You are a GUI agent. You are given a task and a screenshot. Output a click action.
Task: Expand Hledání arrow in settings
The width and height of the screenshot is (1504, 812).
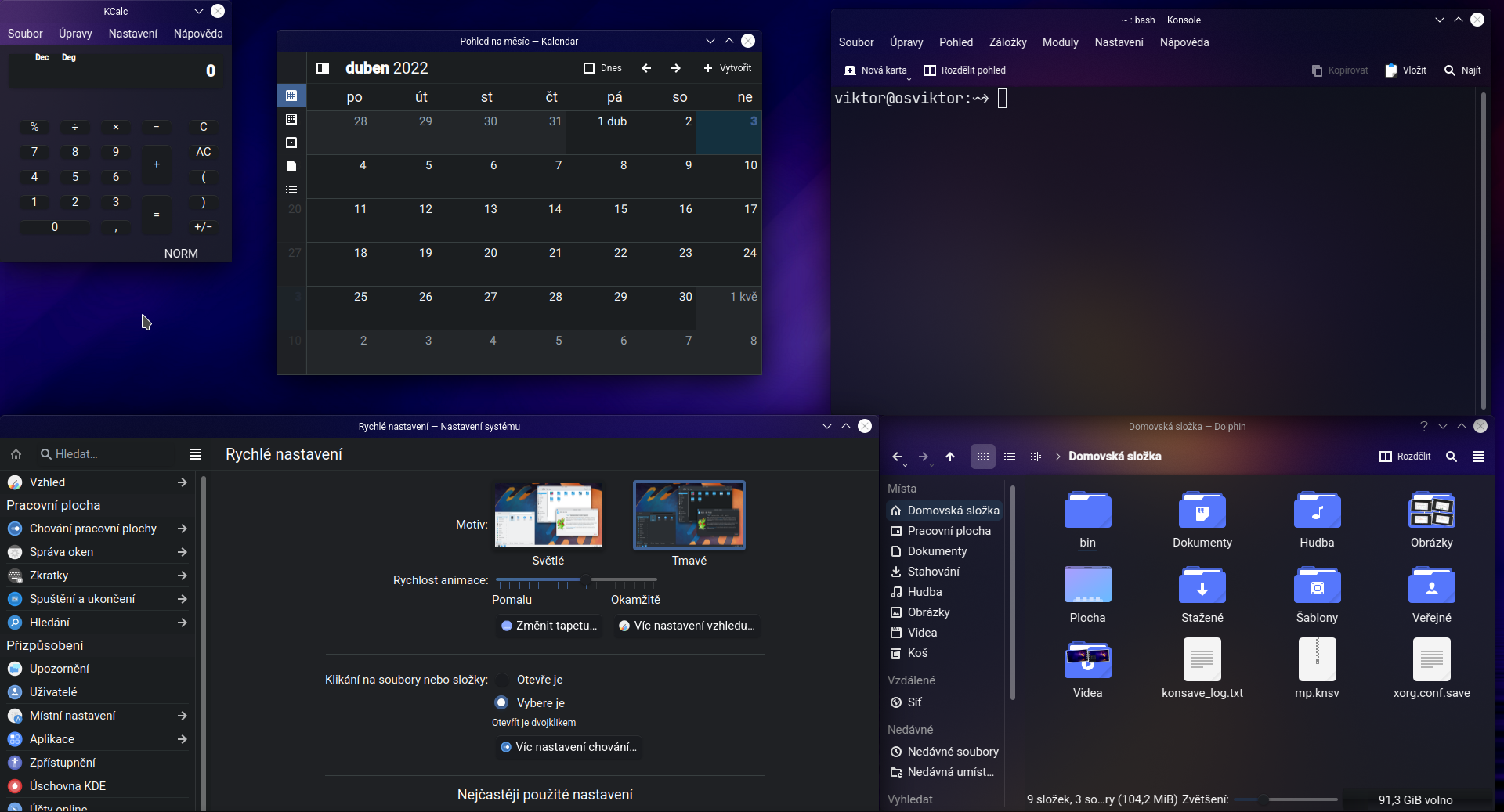pos(182,623)
